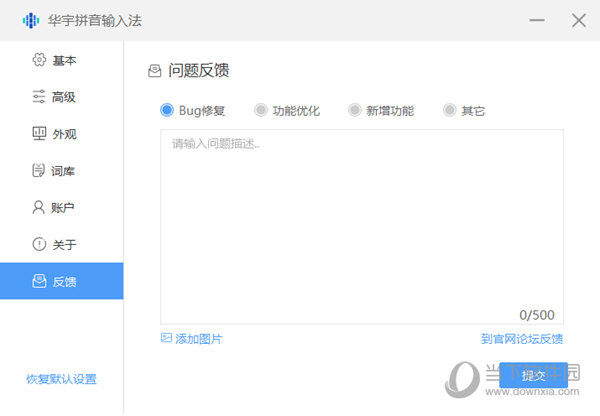Click into the 请输入问题描述 text area
This screenshot has height=416, width=600.
pos(362,227)
